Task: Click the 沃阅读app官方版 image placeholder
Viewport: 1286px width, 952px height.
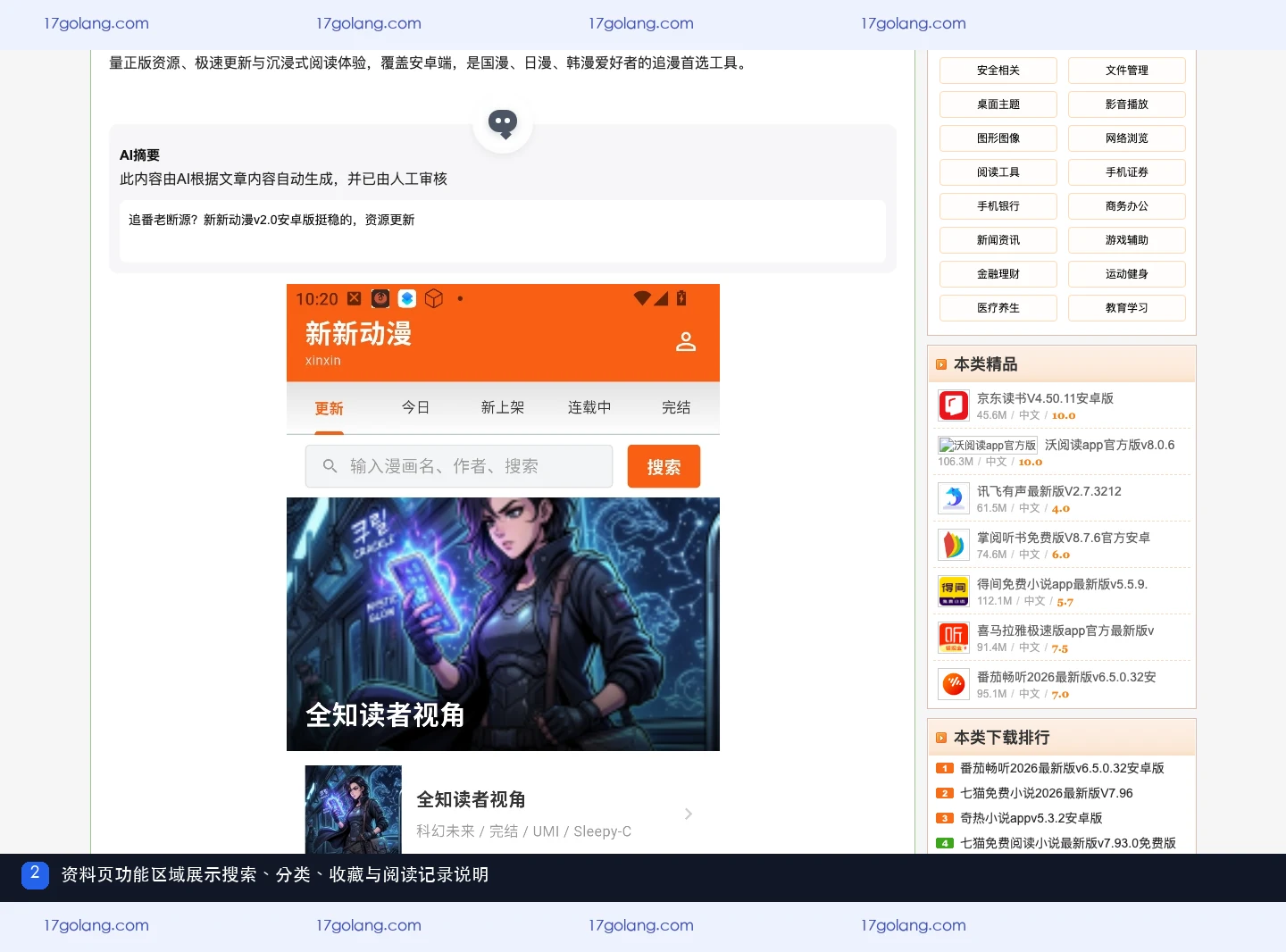Action: (x=988, y=445)
